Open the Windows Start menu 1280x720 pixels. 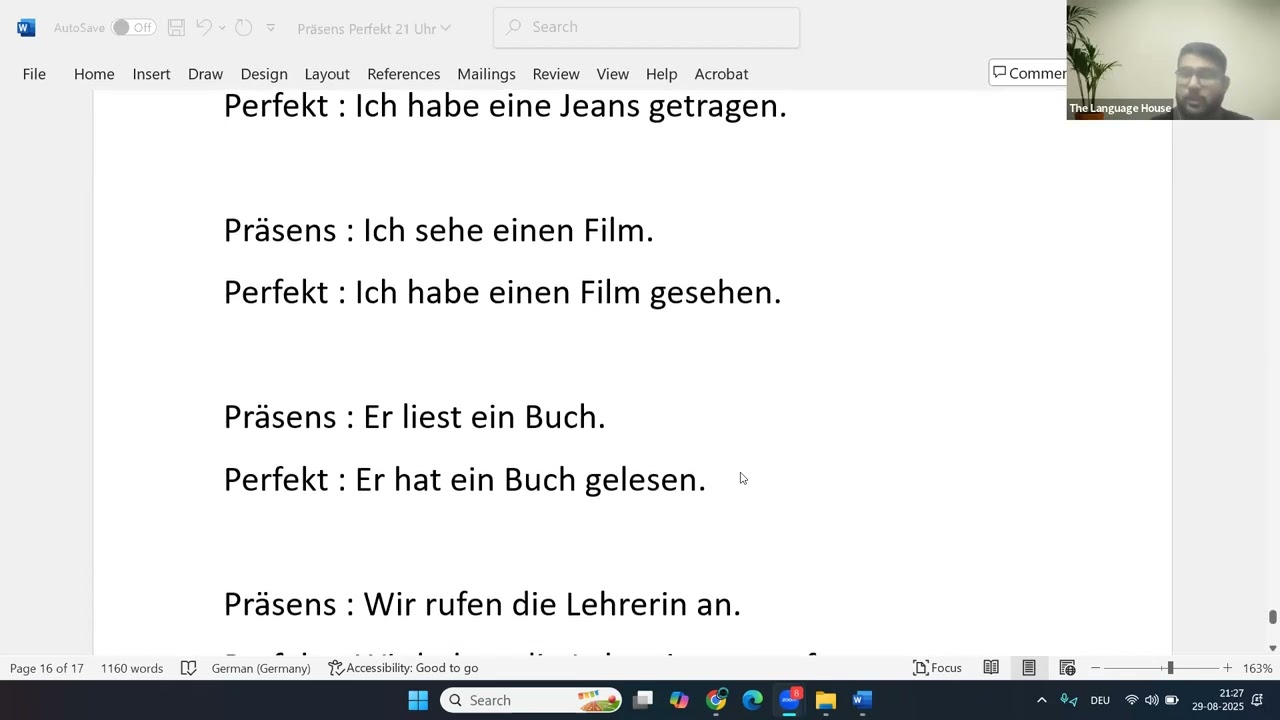[x=418, y=700]
